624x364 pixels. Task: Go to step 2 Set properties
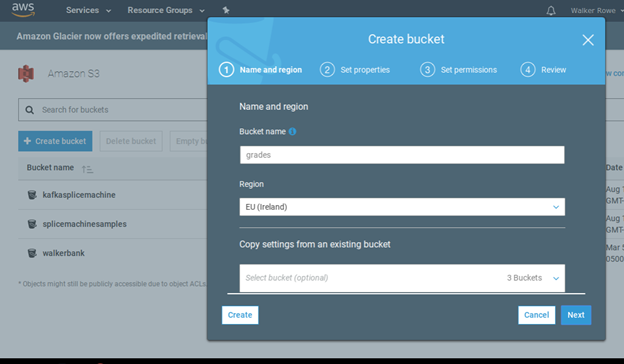[355, 70]
